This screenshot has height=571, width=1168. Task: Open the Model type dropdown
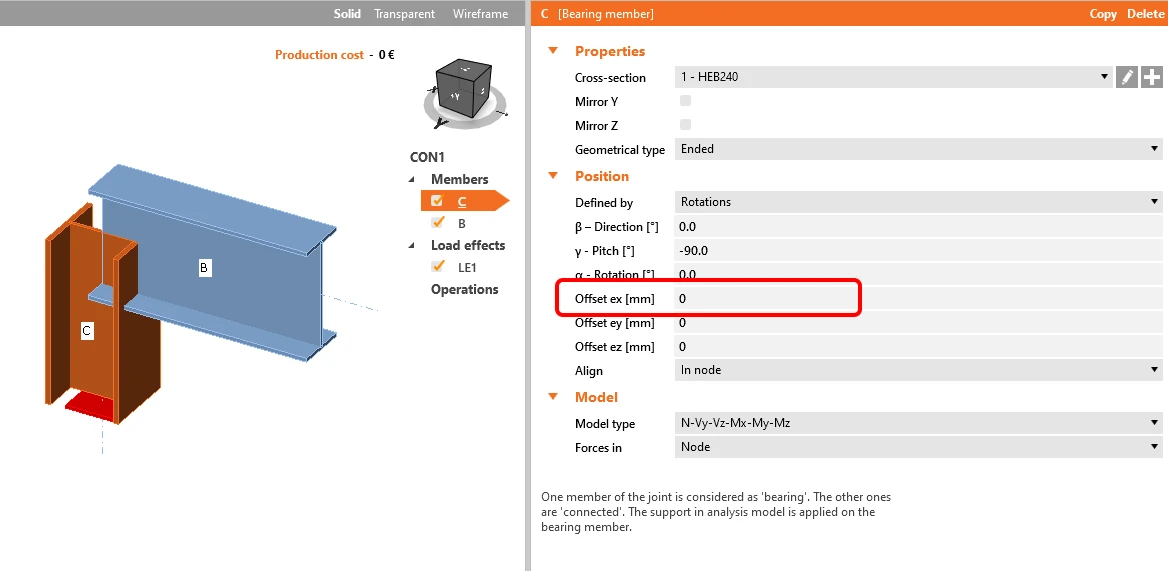918,423
